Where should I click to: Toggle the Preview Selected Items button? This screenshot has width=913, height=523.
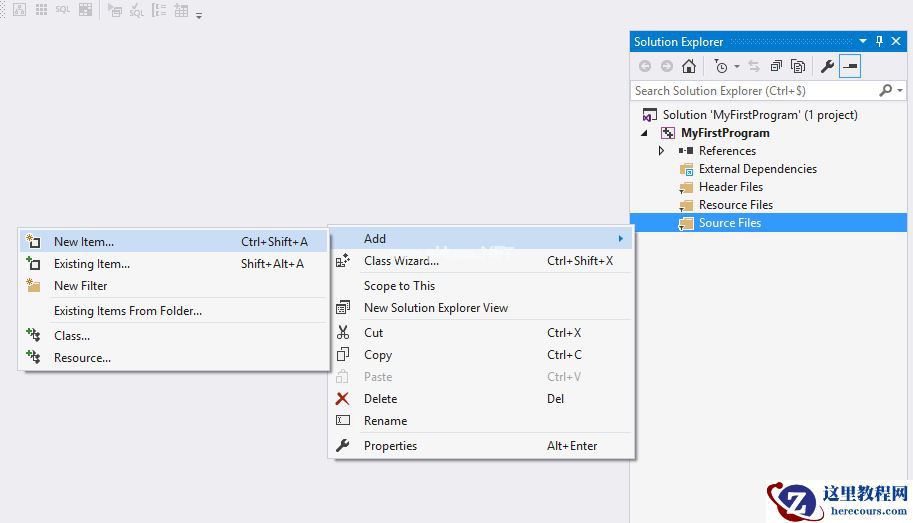(850, 66)
